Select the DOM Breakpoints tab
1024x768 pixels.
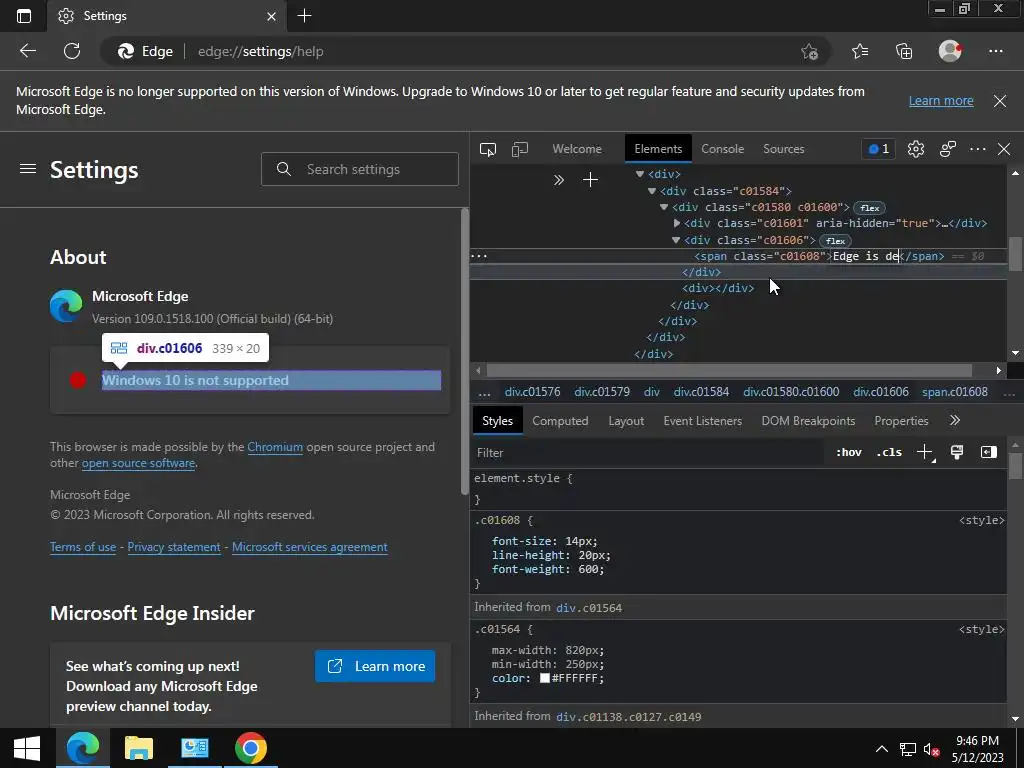click(x=808, y=421)
